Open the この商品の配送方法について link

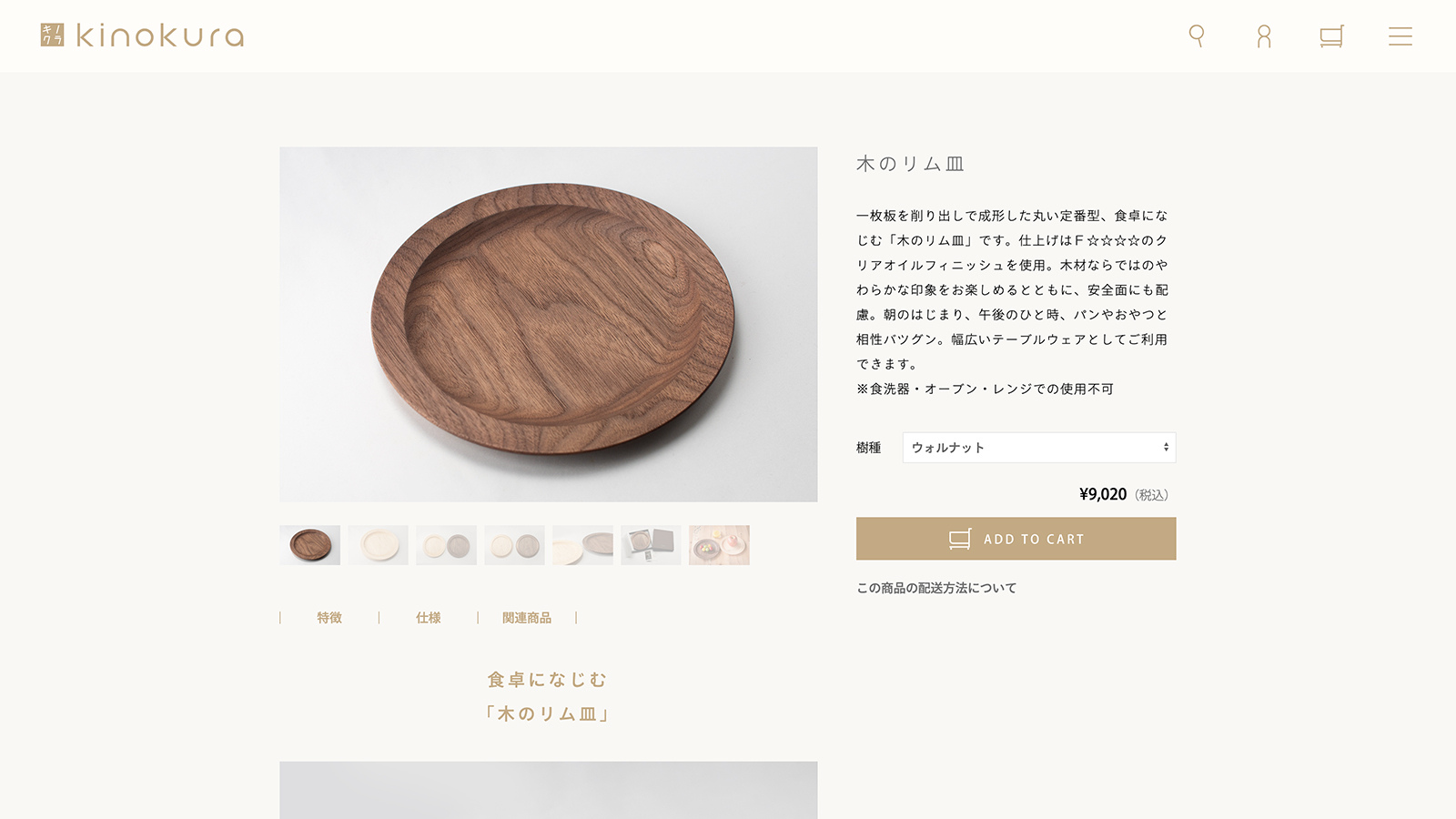pyautogui.click(x=936, y=588)
